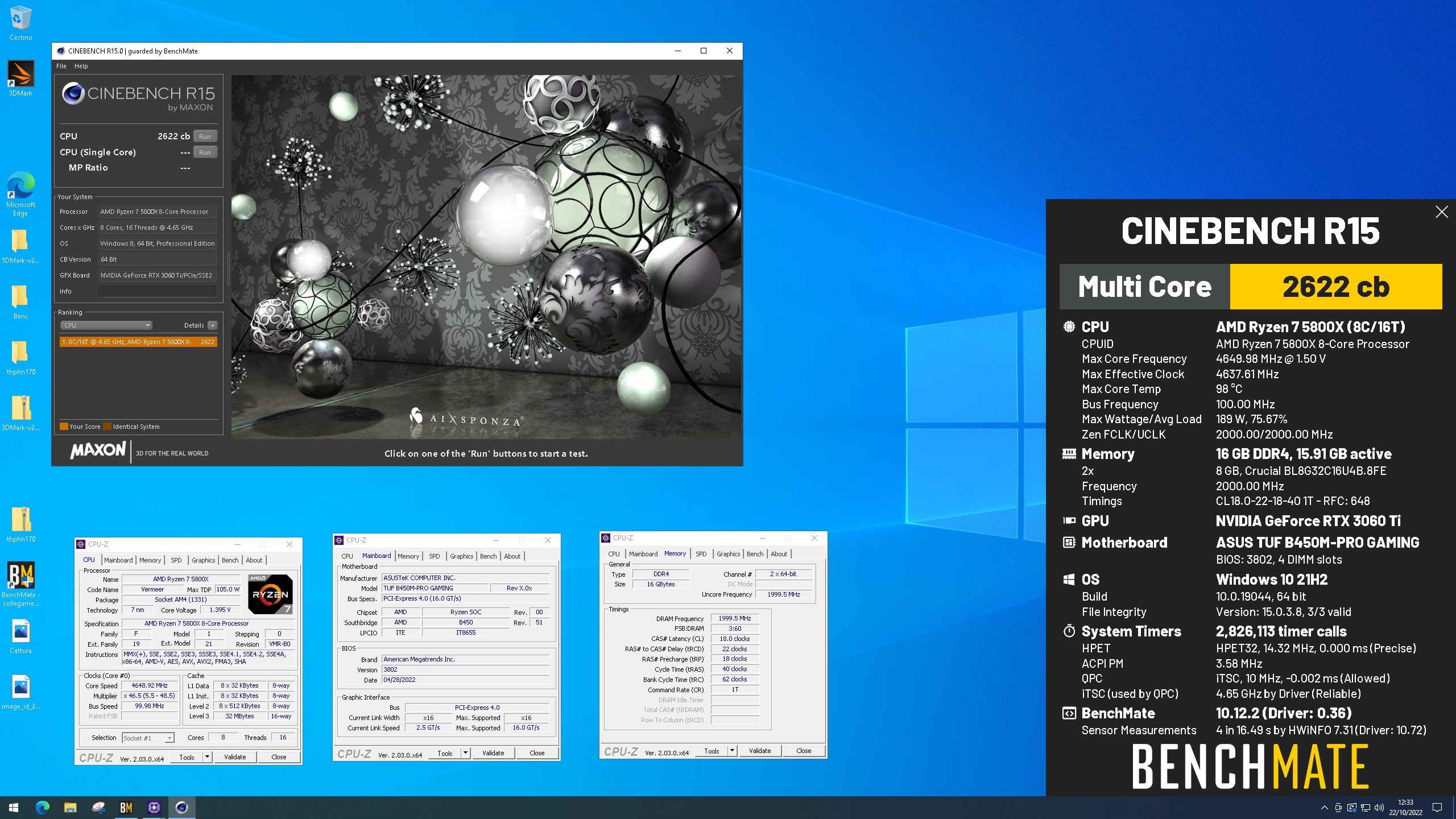This screenshot has height=819, width=1456.
Task: Open the Ranking CPU dropdown
Action: tap(106, 325)
